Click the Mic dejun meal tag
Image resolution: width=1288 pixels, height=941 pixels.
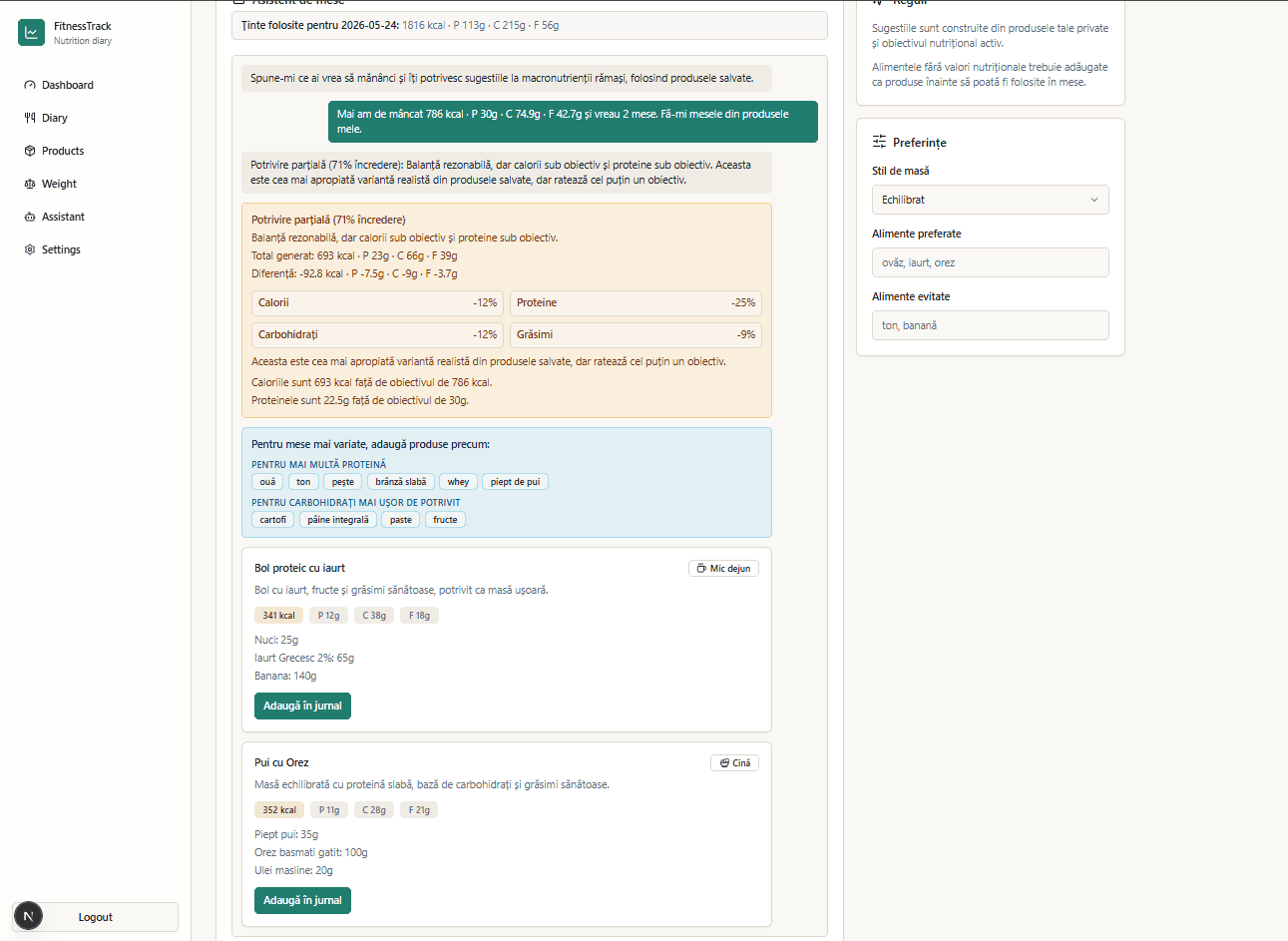[x=723, y=569]
